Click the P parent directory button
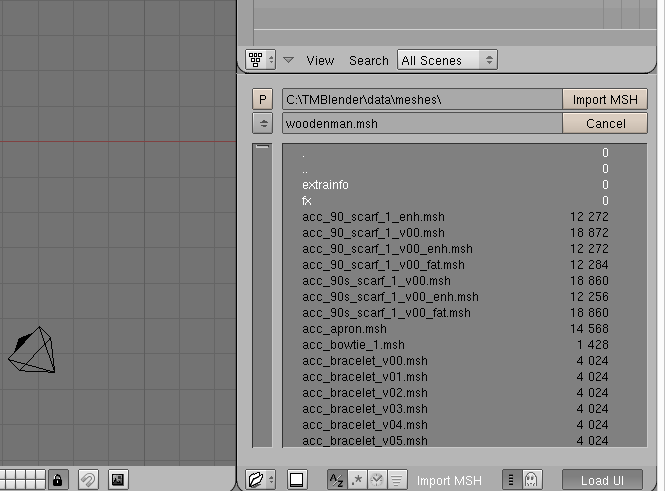Viewport: 665px width, 491px height. pos(263,99)
